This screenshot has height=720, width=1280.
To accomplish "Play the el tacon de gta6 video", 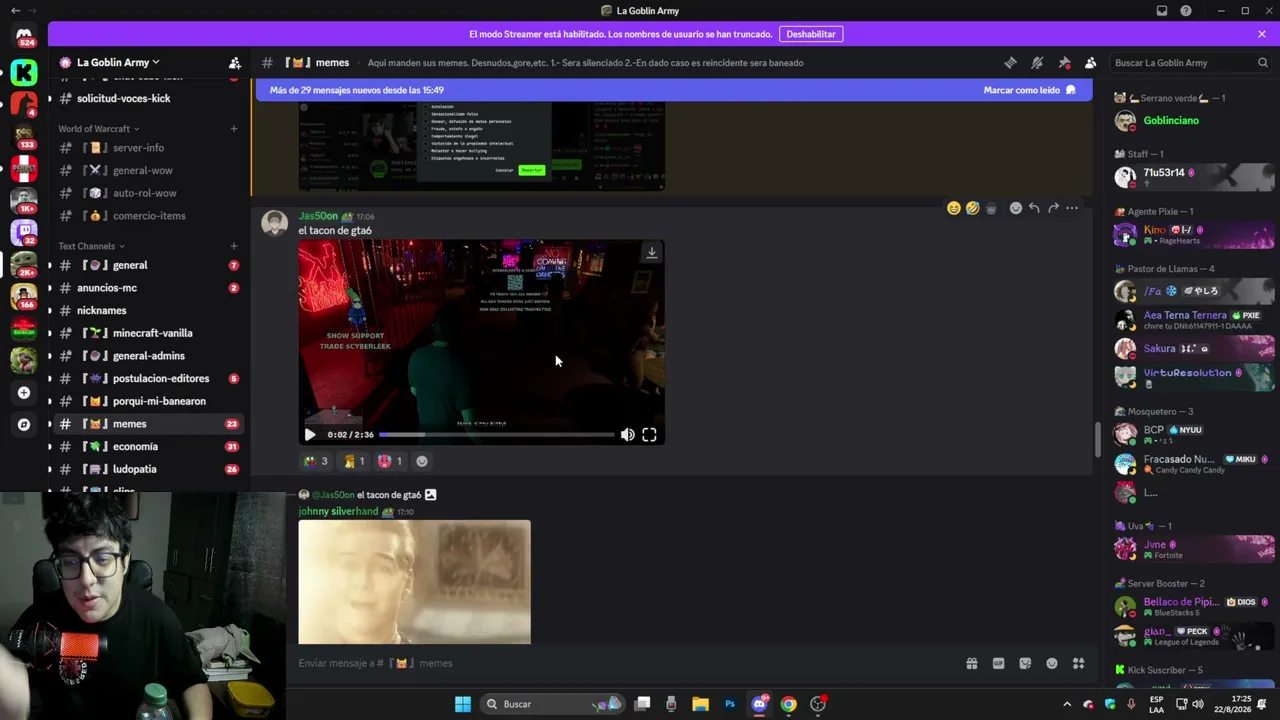I will coord(310,434).
